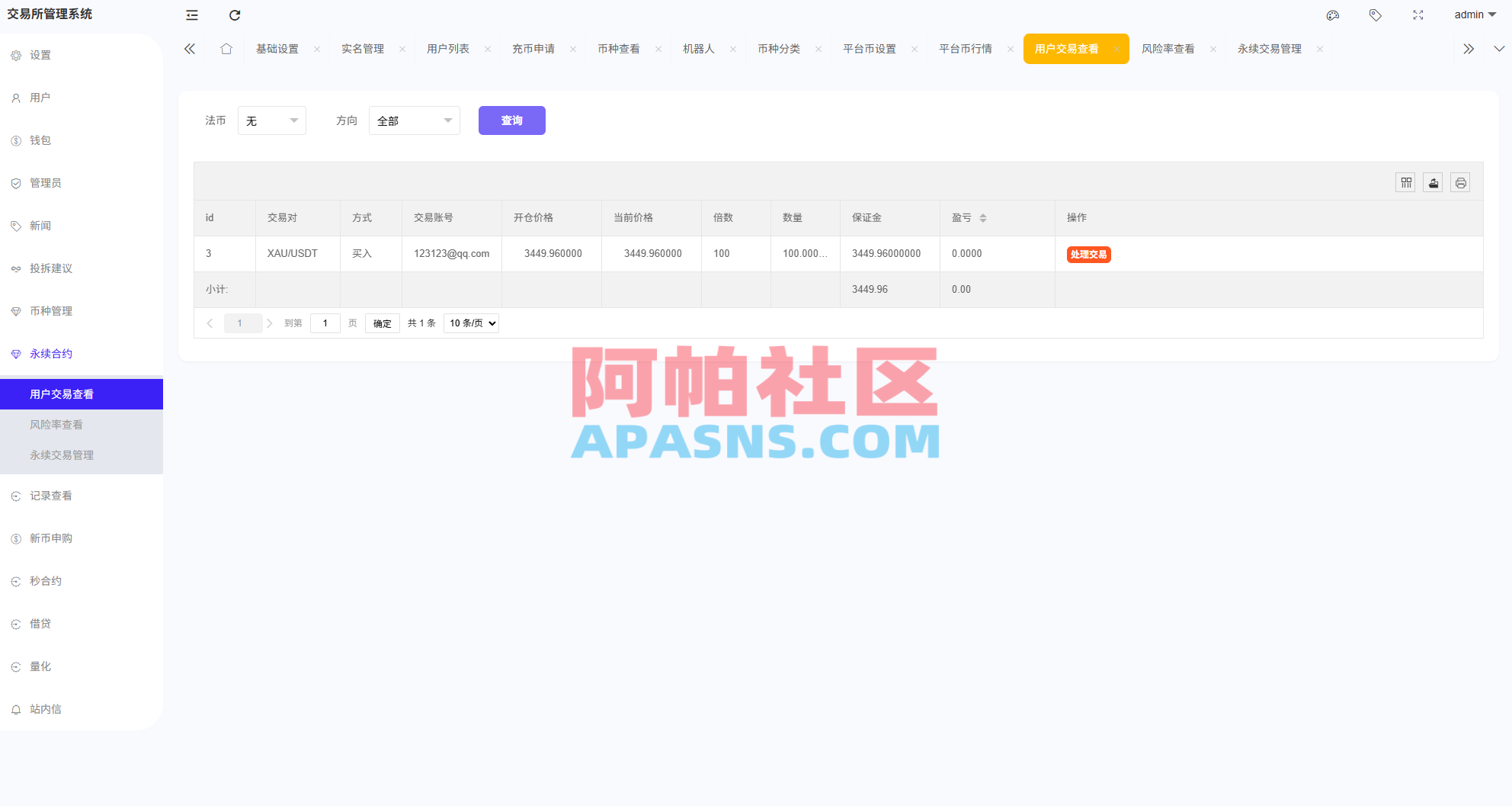Viewport: 1512px width, 806px height.
Task: Print the table using the printer icon
Action: pos(1460,182)
